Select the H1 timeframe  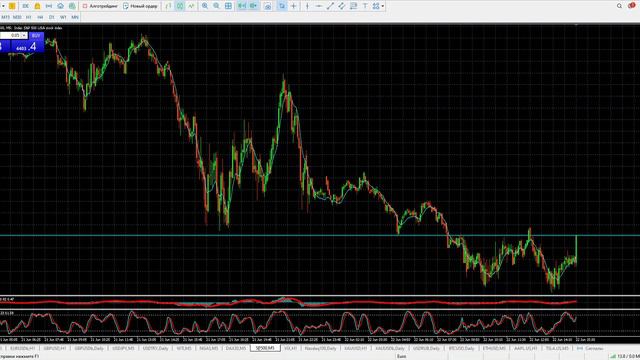coord(29,17)
